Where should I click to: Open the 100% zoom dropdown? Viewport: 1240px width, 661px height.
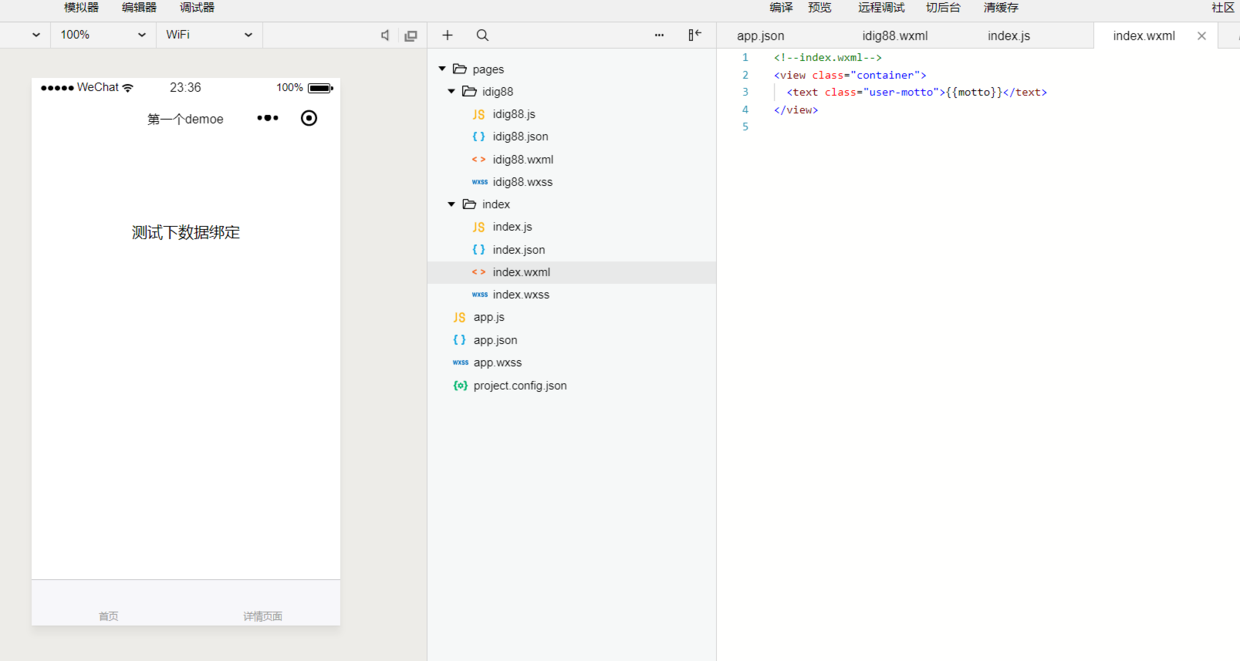click(103, 35)
